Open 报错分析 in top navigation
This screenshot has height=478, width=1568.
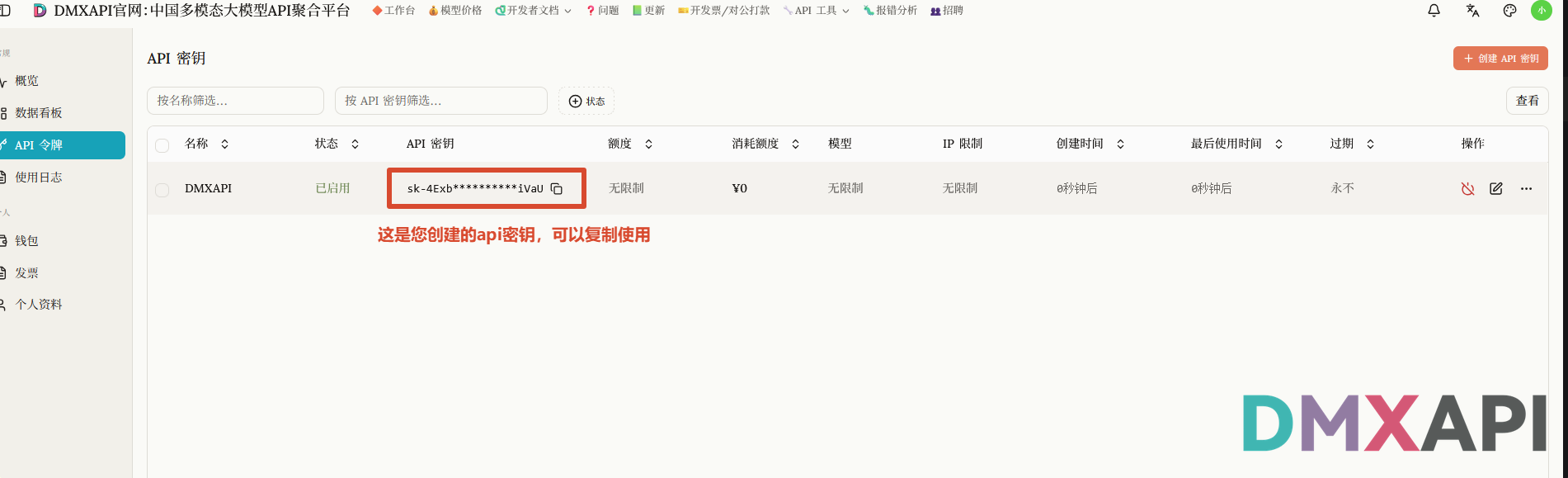(x=890, y=11)
